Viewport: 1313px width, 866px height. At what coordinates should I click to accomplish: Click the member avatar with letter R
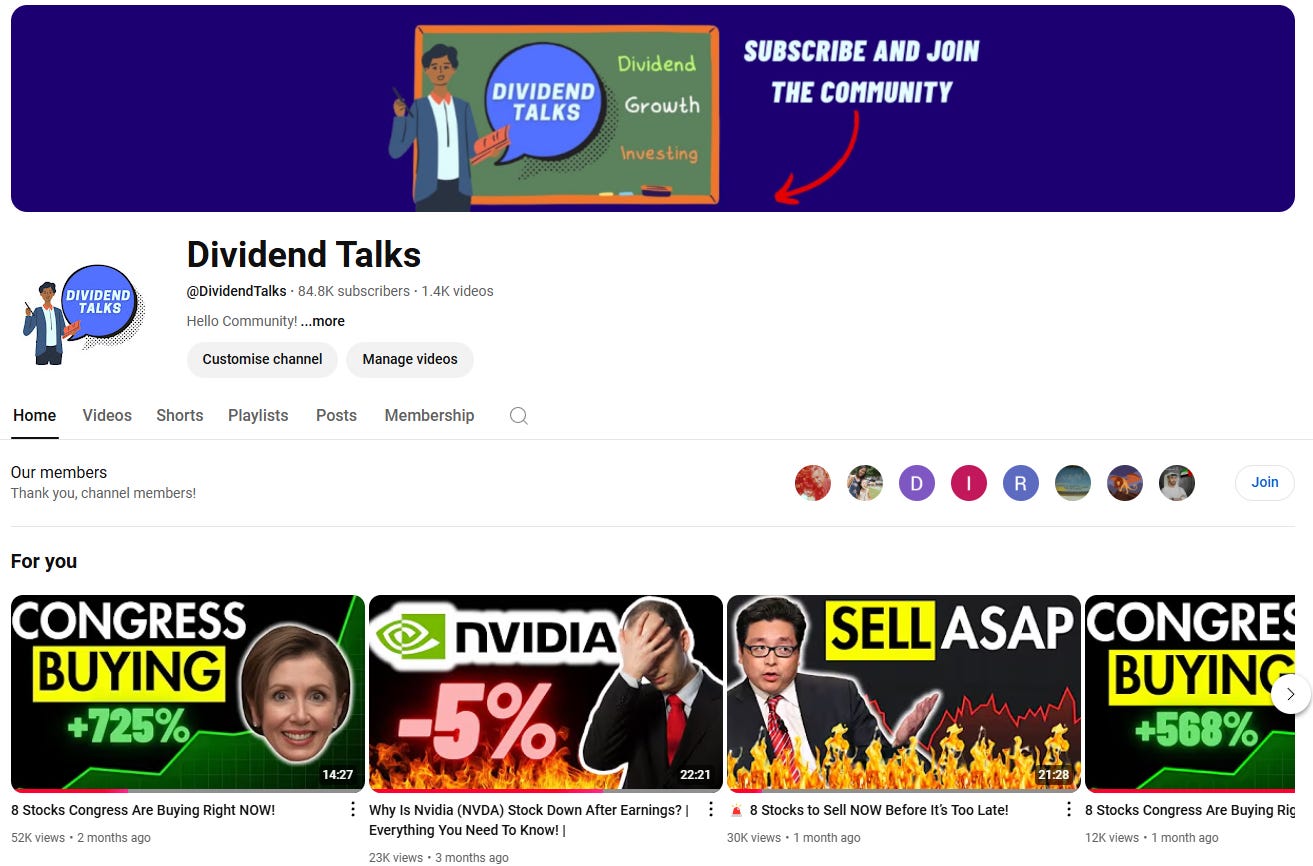click(1020, 483)
